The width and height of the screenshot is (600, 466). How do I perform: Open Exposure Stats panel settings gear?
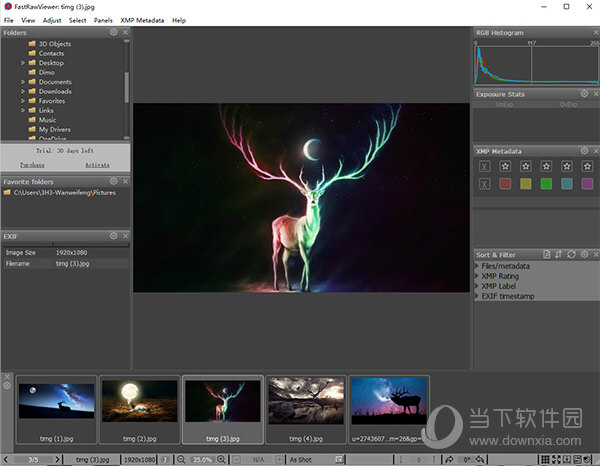584,93
